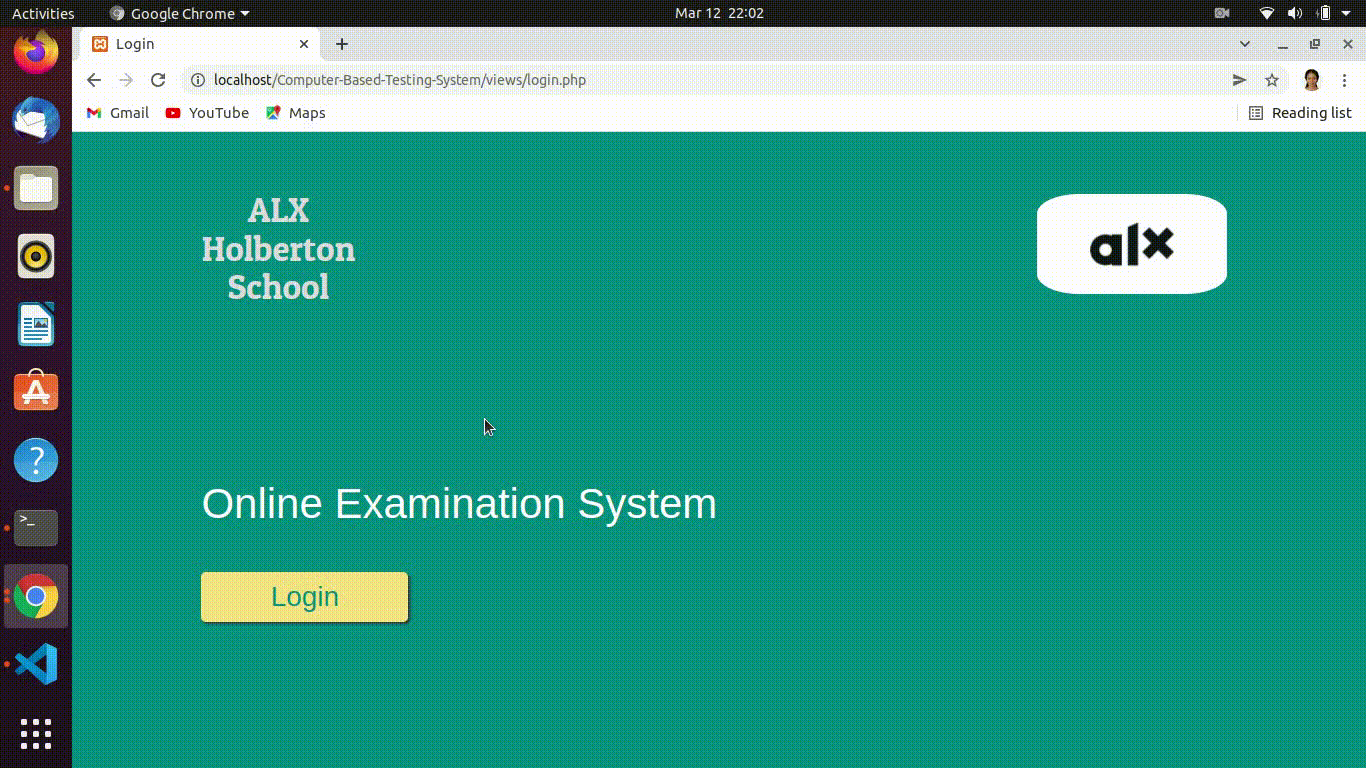Share this page via send icon
This screenshot has width=1366, height=768.
pyautogui.click(x=1239, y=80)
